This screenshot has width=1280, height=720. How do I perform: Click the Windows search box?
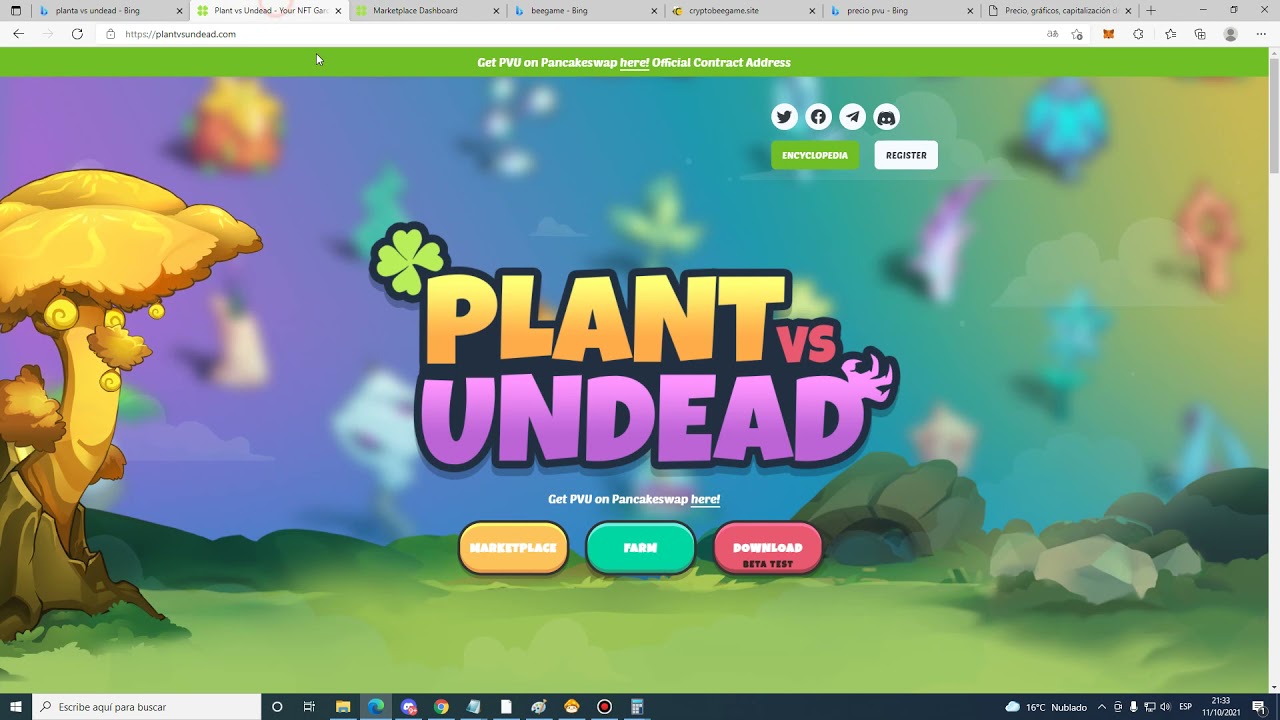click(147, 707)
